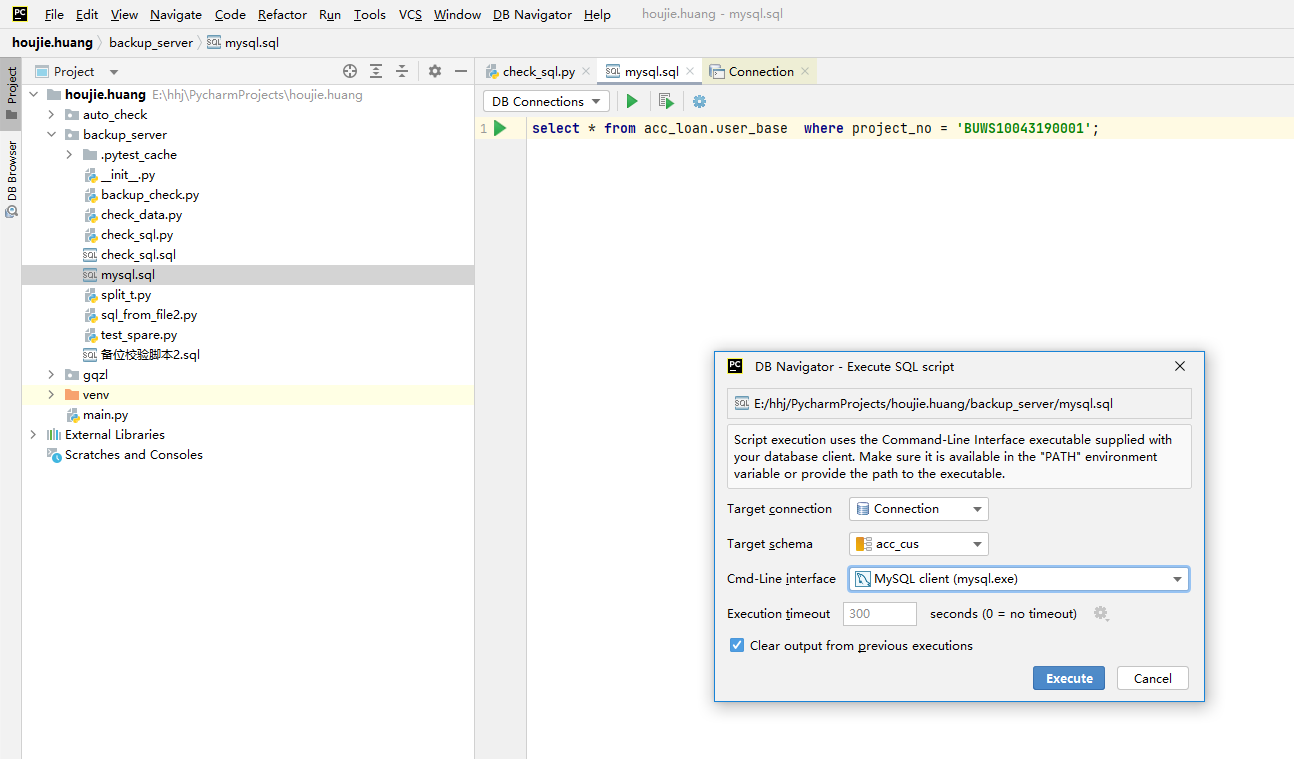Screen dimensions: 1294x759
Task: Select split_t.py in project tree
Action: tap(126, 295)
